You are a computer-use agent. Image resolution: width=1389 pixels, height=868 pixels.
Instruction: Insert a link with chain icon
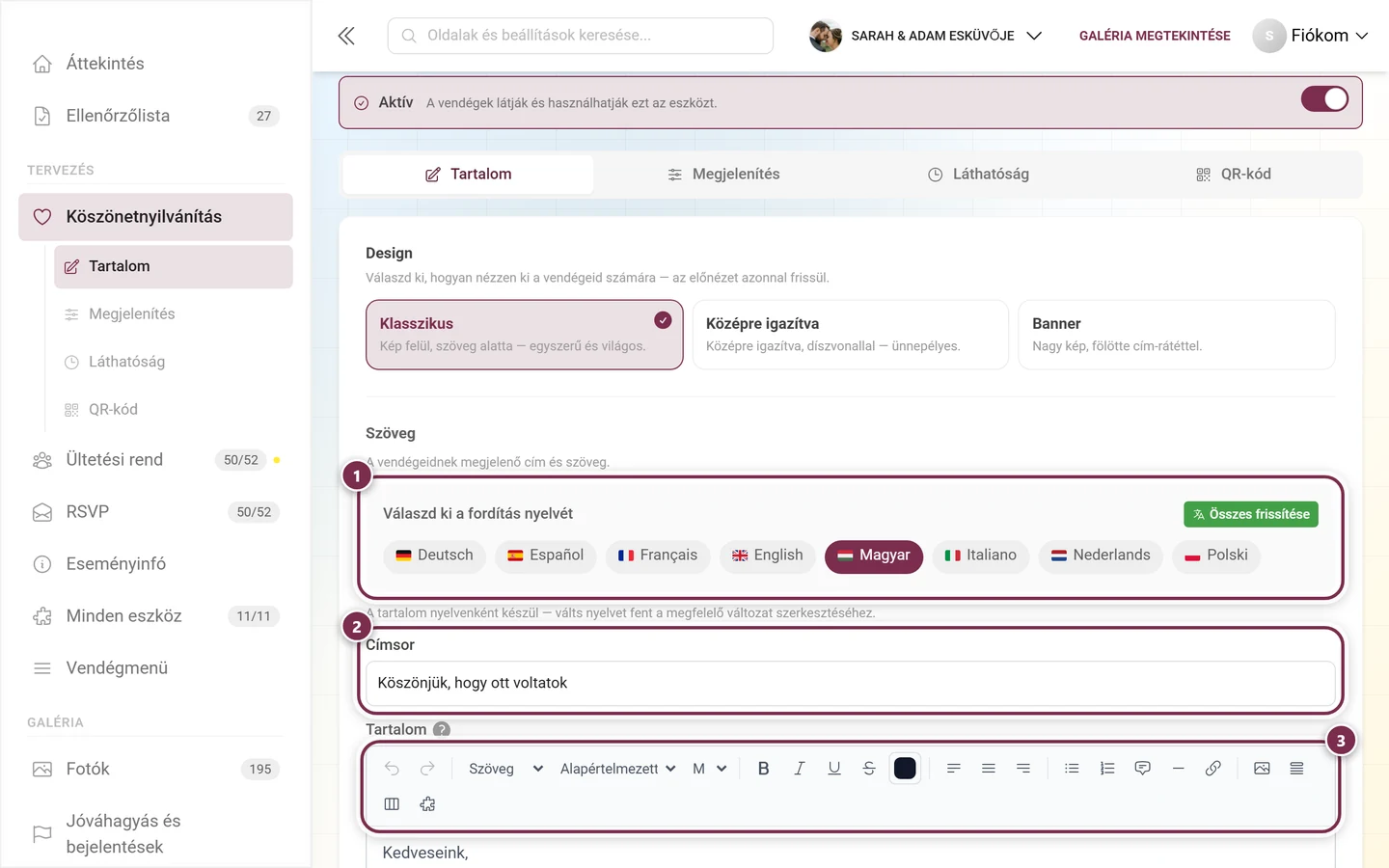pyautogui.click(x=1213, y=769)
